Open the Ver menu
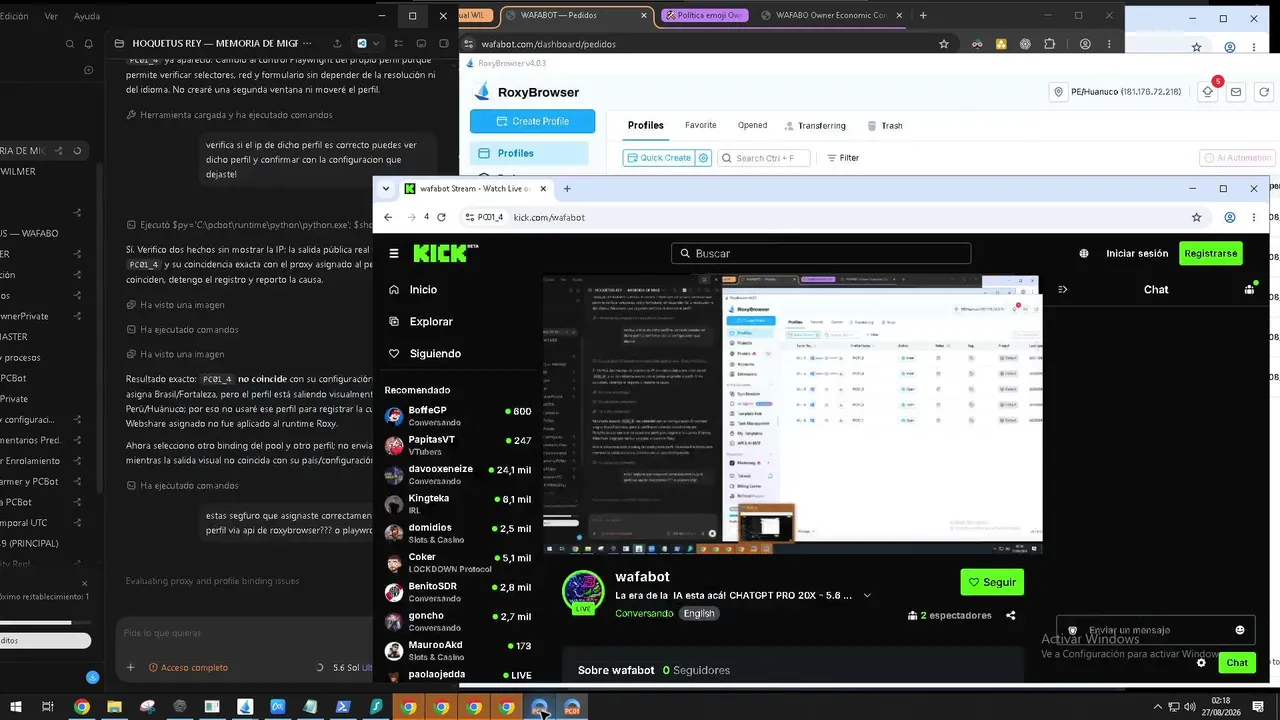Image resolution: width=1280 pixels, height=720 pixels. tap(51, 16)
